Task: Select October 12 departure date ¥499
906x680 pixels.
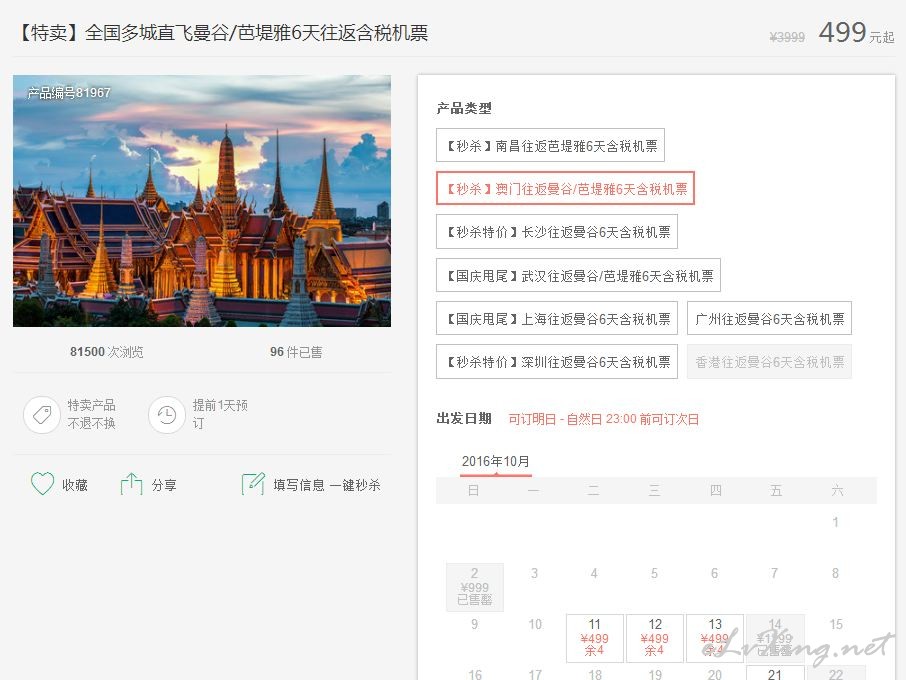Action: (x=655, y=638)
